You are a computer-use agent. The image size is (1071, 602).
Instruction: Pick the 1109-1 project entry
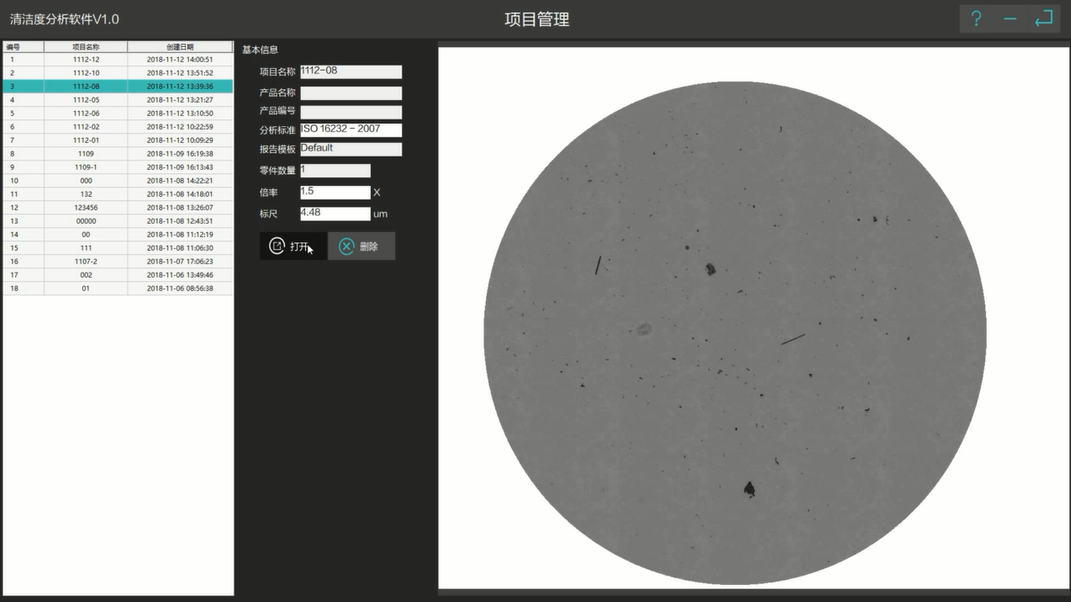tap(86, 167)
